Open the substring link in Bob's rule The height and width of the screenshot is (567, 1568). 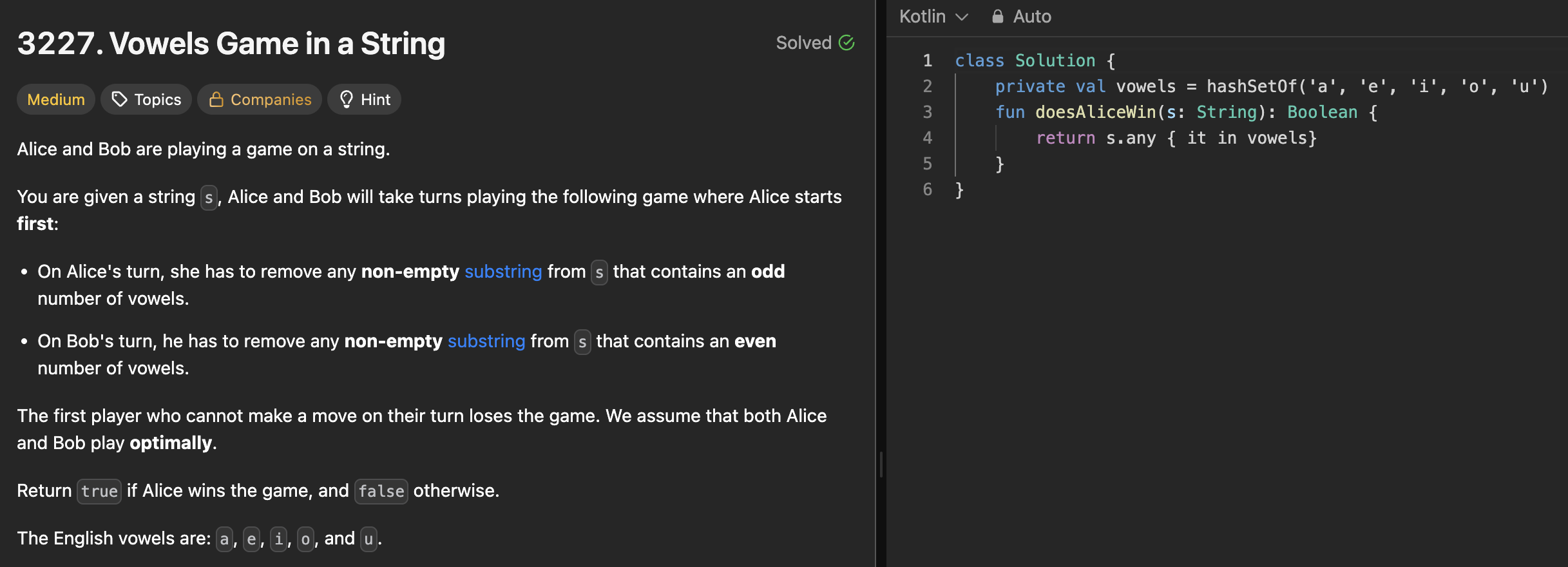(486, 341)
